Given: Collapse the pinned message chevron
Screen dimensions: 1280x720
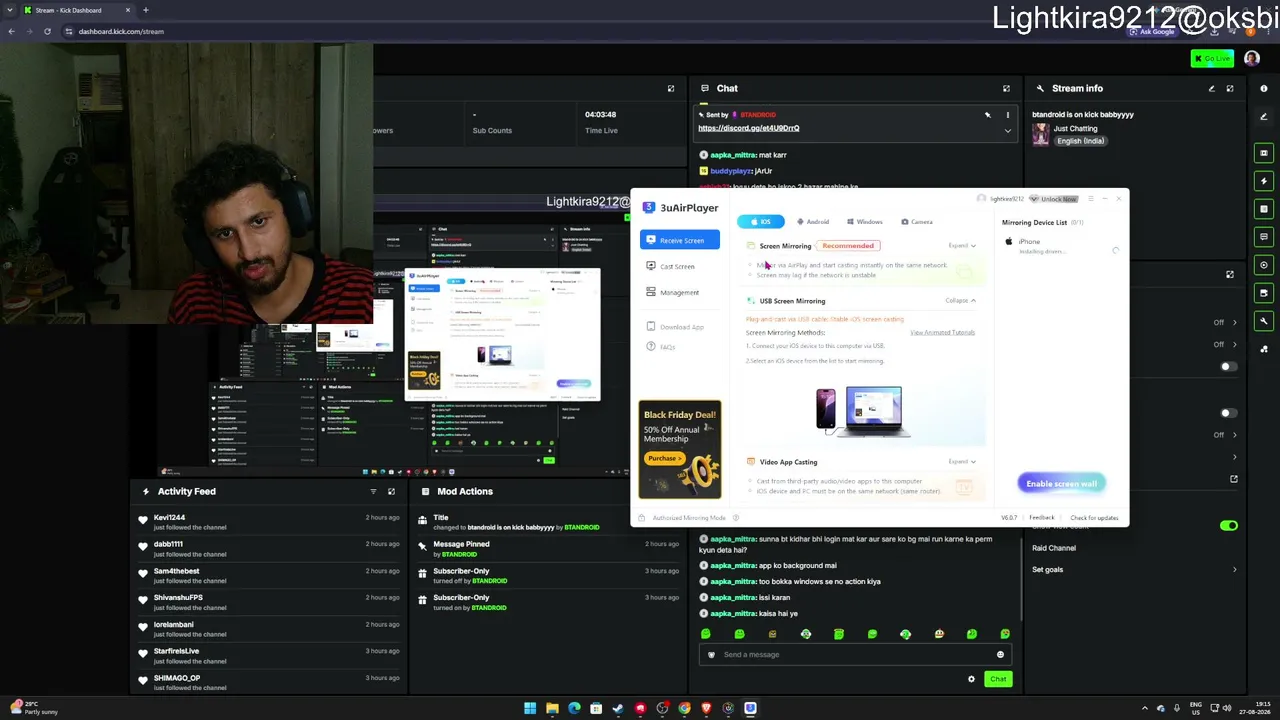Looking at the screenshot, I should click(1007, 131).
